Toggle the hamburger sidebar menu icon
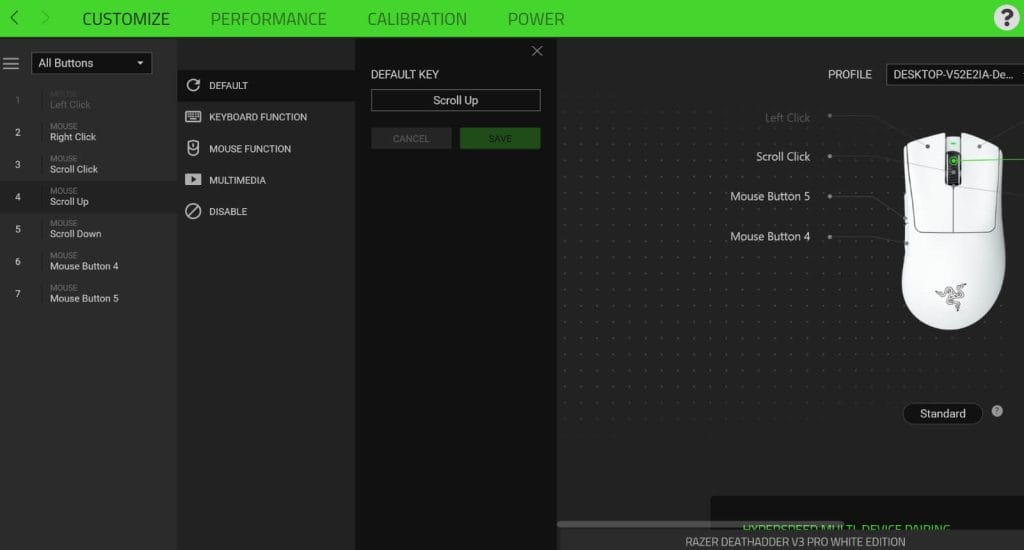This screenshot has width=1024, height=550. 11,63
